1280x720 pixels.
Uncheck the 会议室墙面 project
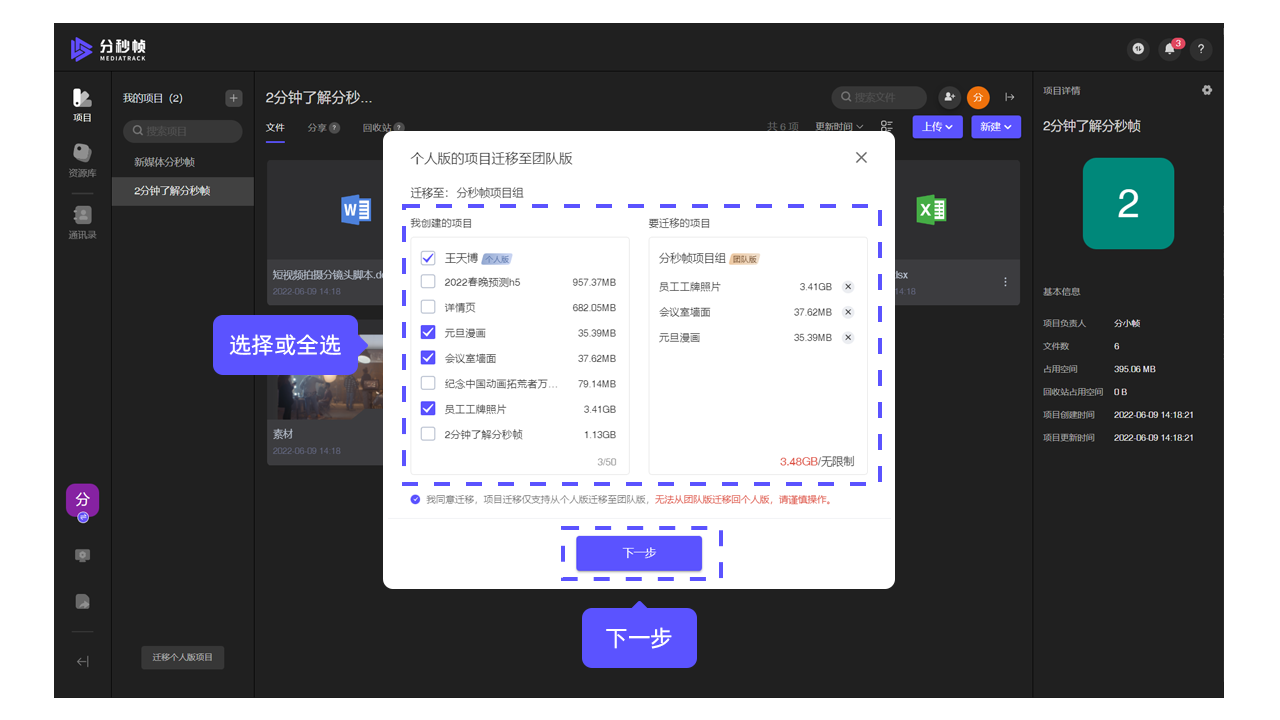[x=428, y=357]
